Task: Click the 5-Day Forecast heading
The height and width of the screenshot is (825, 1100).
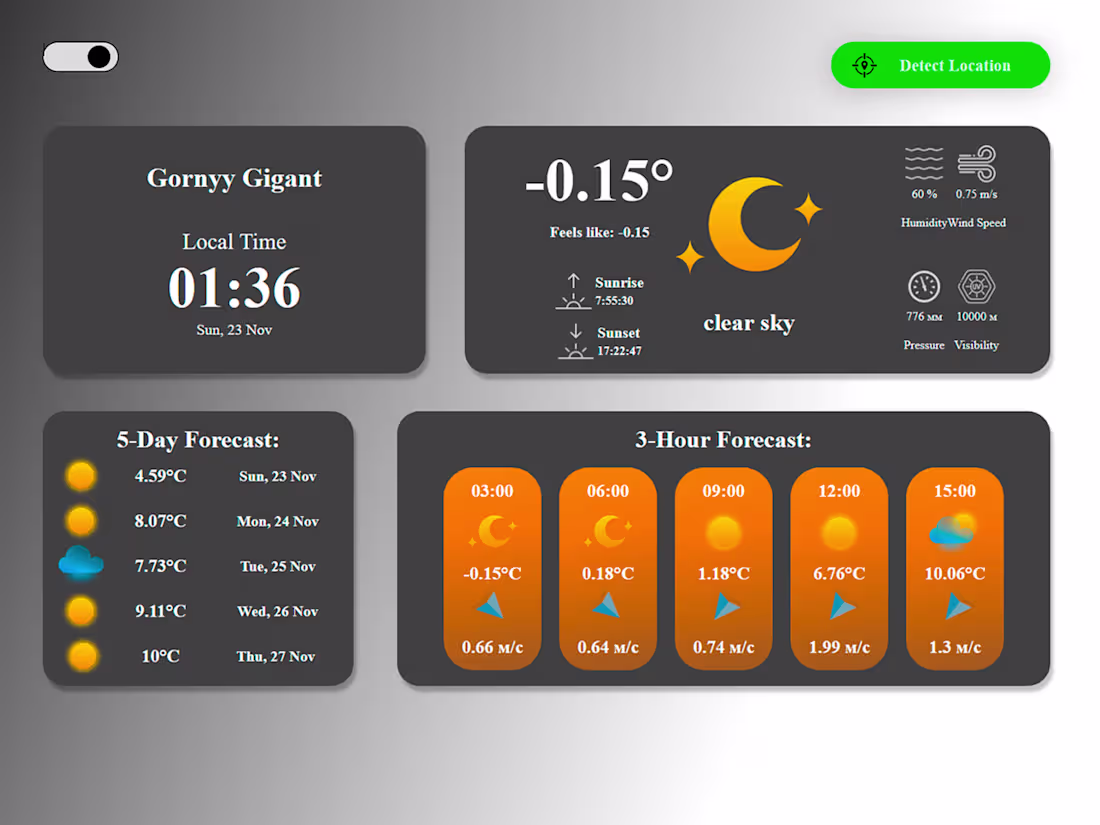Action: 198,440
